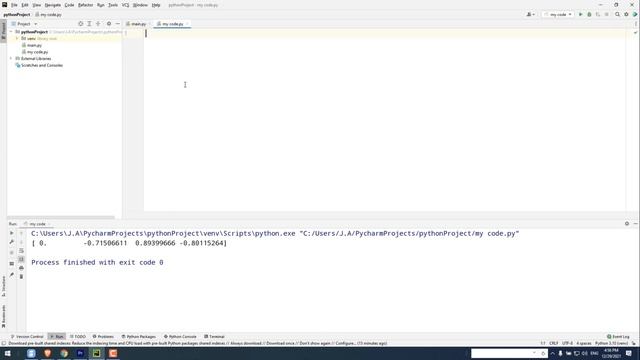
Task: Click Expand All icon in Project panel header
Action: point(89,24)
